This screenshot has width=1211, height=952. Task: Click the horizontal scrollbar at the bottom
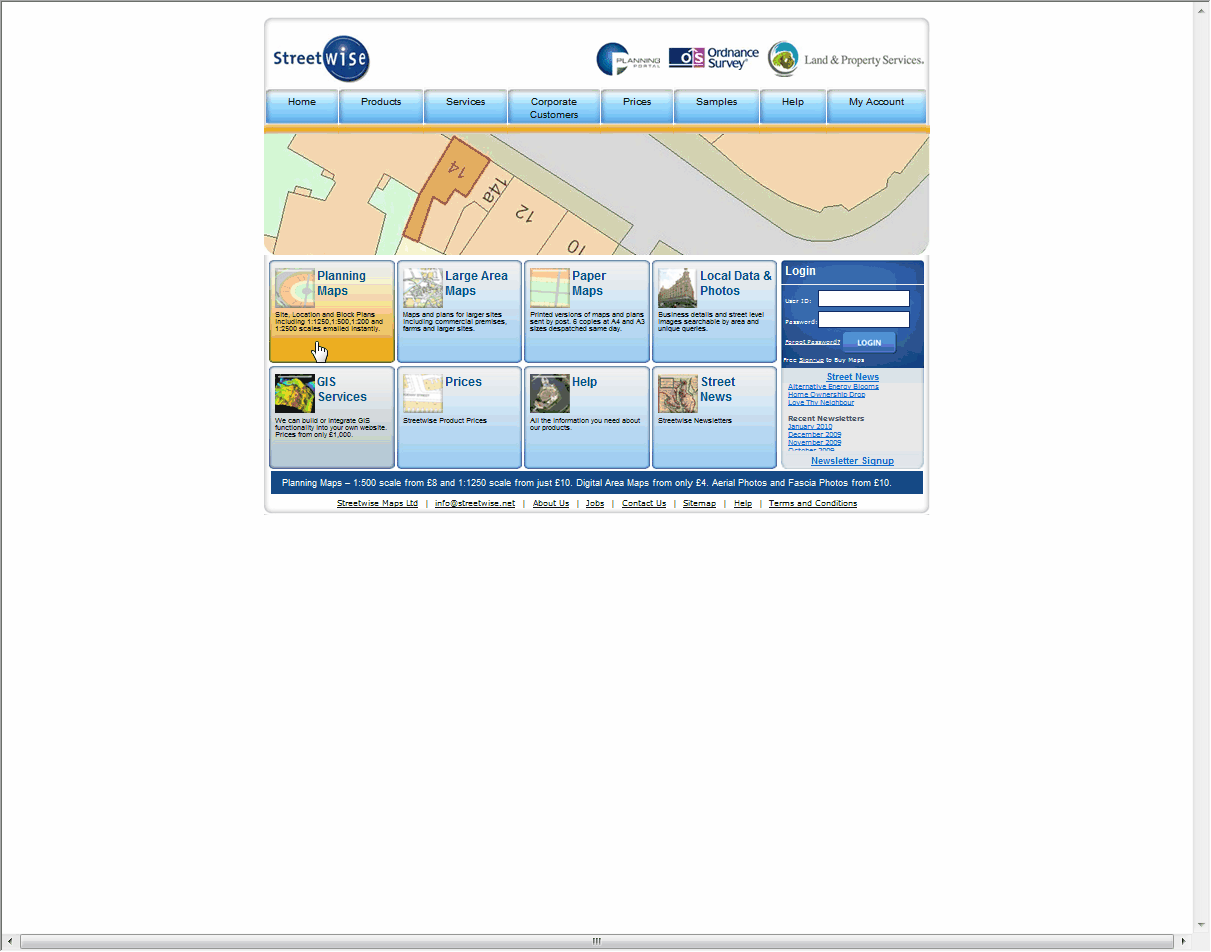pos(596,941)
